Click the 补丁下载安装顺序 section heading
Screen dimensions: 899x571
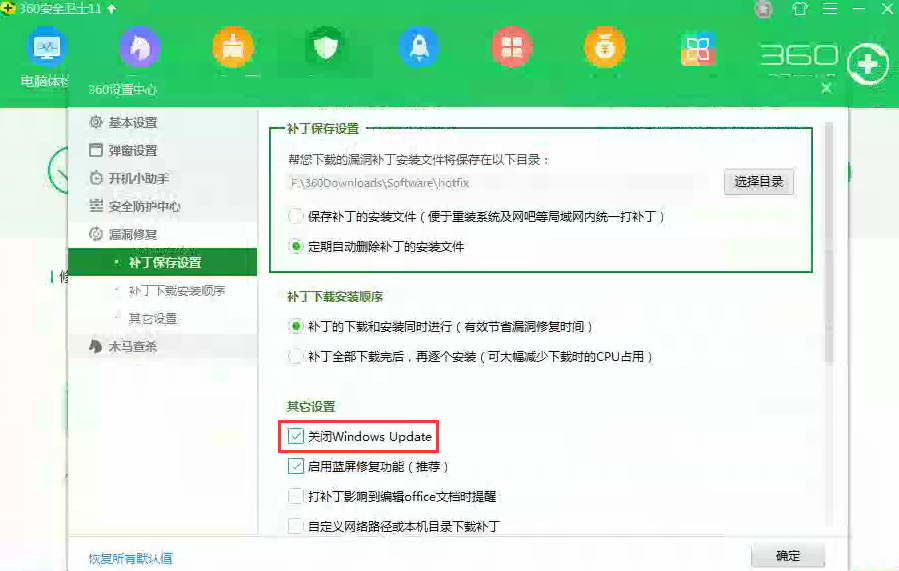coord(335,296)
